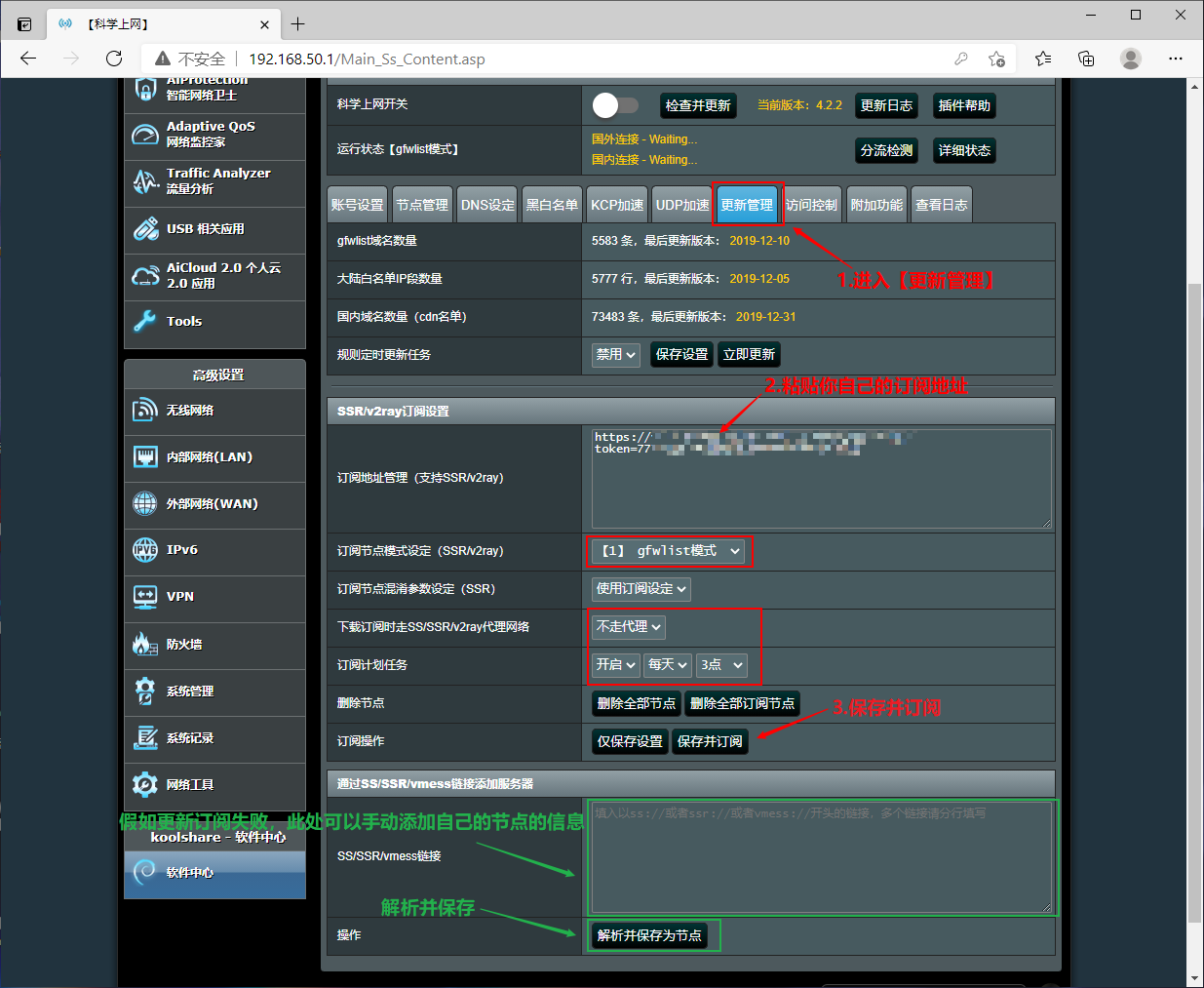
Task: Switch to the 节点管理 tab
Action: pyautogui.click(x=422, y=205)
